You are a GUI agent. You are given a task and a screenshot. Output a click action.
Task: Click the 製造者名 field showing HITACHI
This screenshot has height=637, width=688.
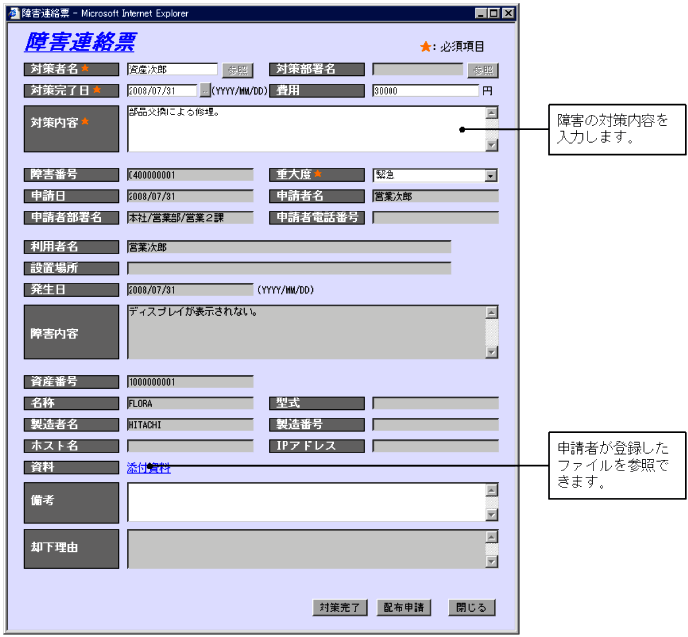(x=190, y=425)
